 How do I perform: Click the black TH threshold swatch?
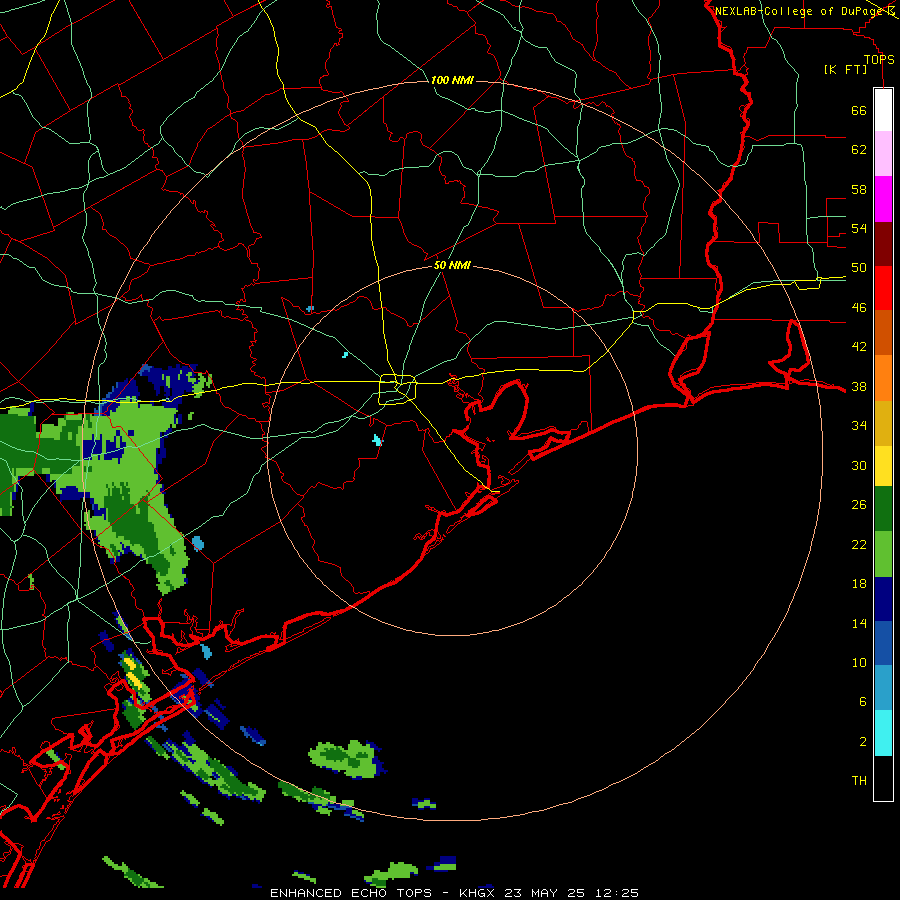883,778
